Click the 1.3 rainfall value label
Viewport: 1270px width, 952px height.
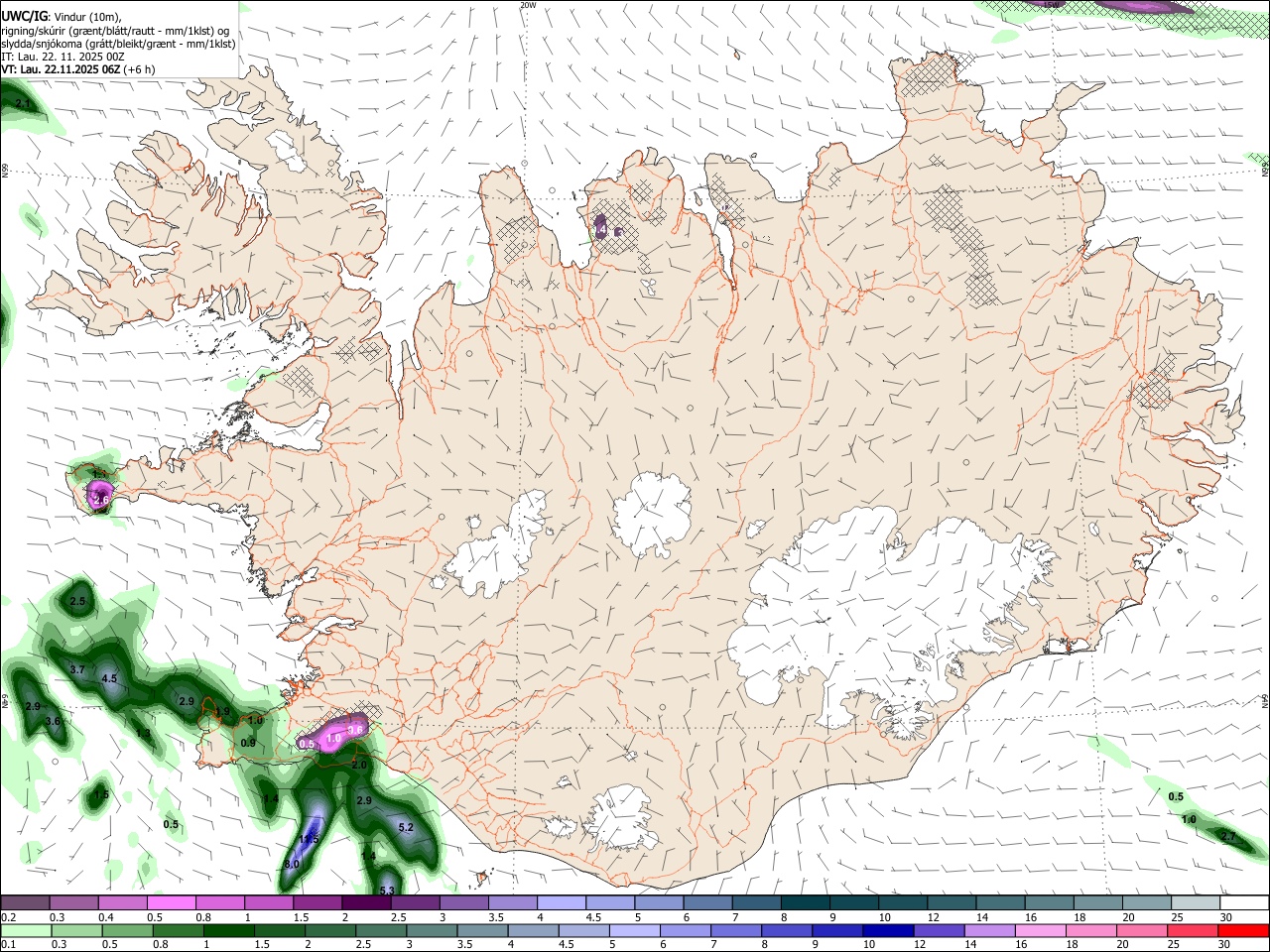click(x=143, y=734)
